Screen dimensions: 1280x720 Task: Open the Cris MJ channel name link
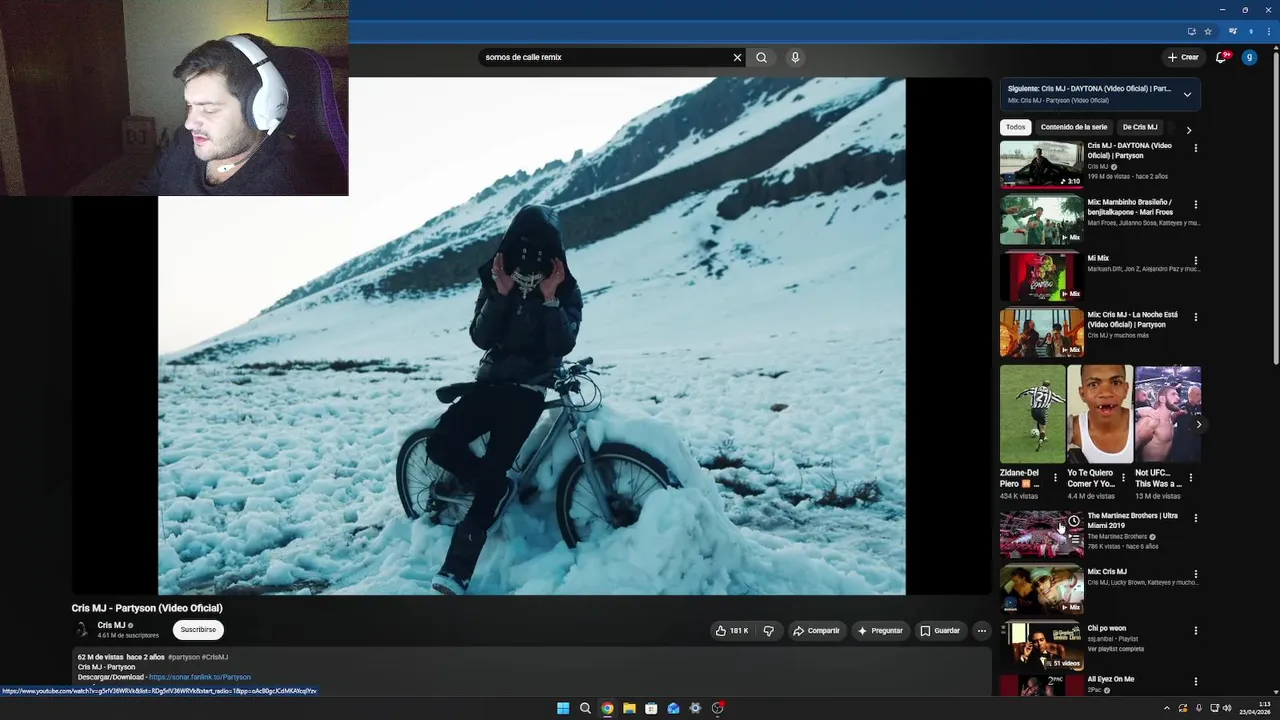click(x=111, y=625)
